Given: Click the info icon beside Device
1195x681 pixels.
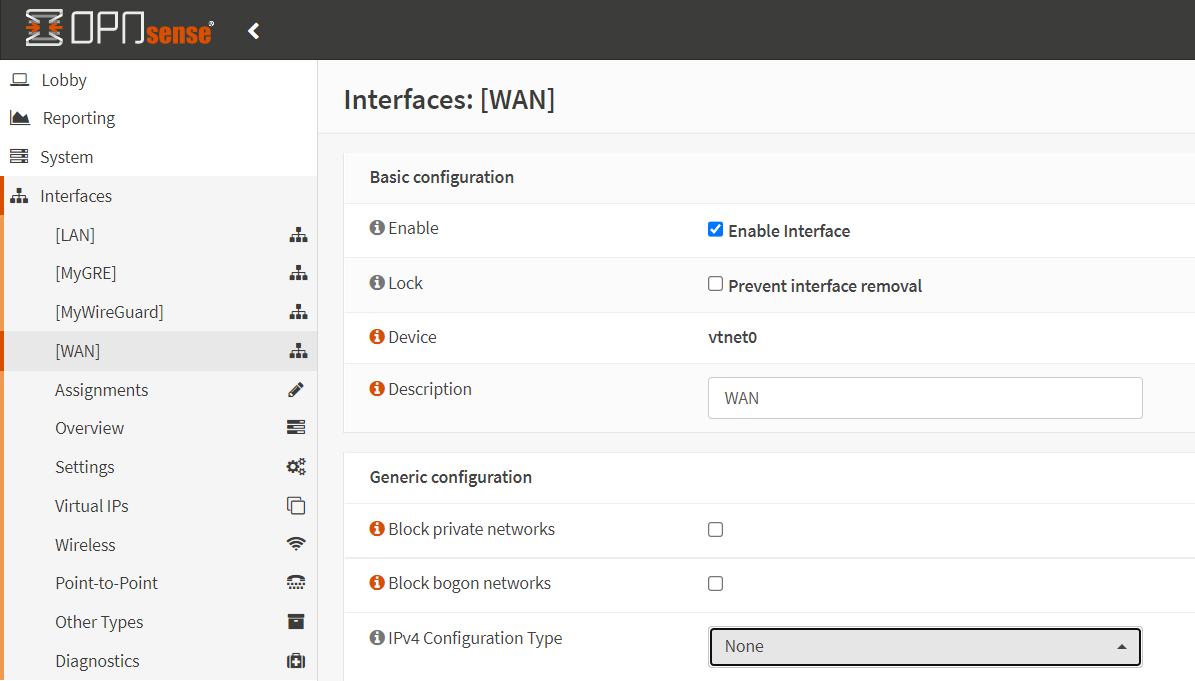Looking at the screenshot, I should (x=377, y=337).
